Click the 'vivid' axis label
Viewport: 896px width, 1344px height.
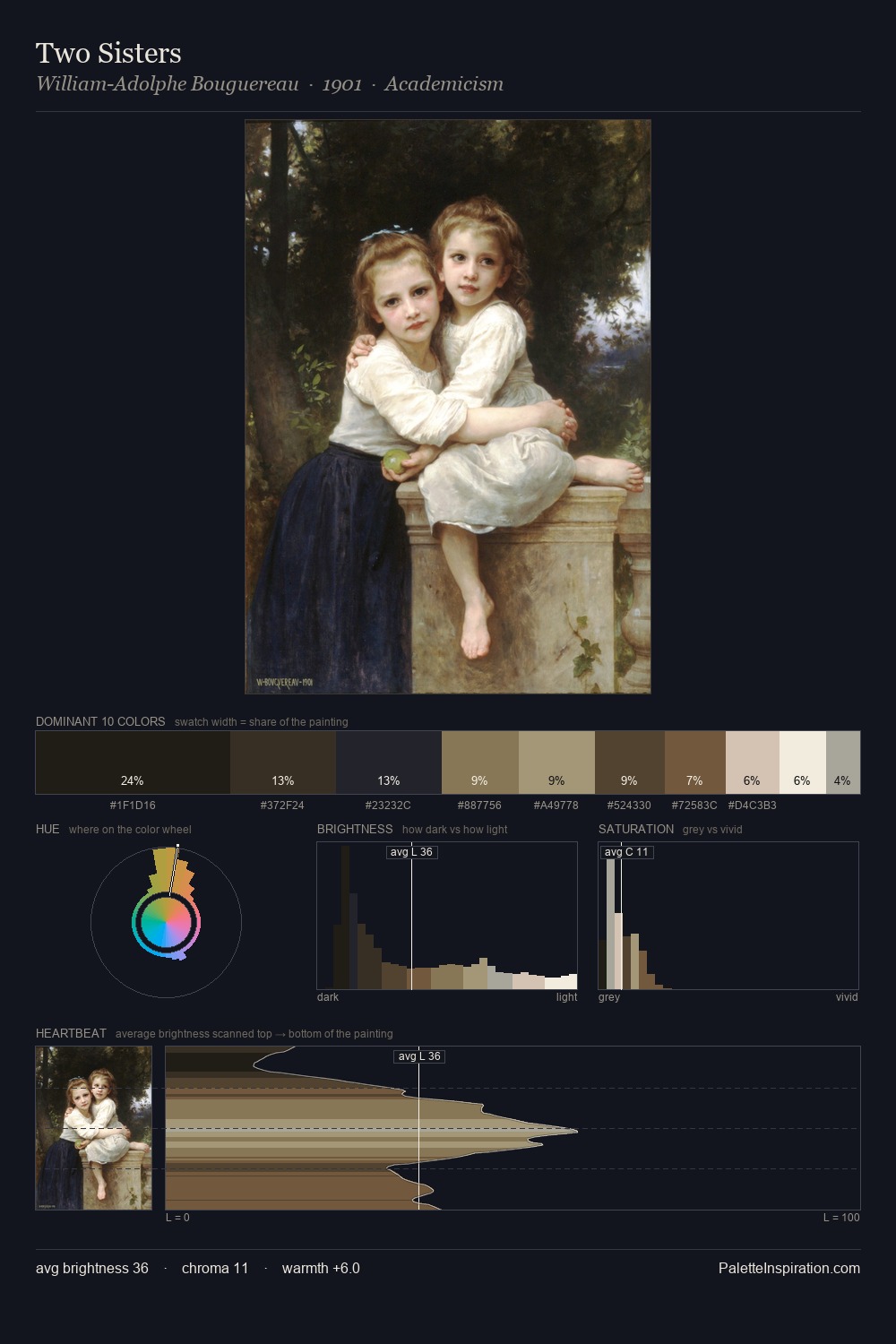point(847,997)
